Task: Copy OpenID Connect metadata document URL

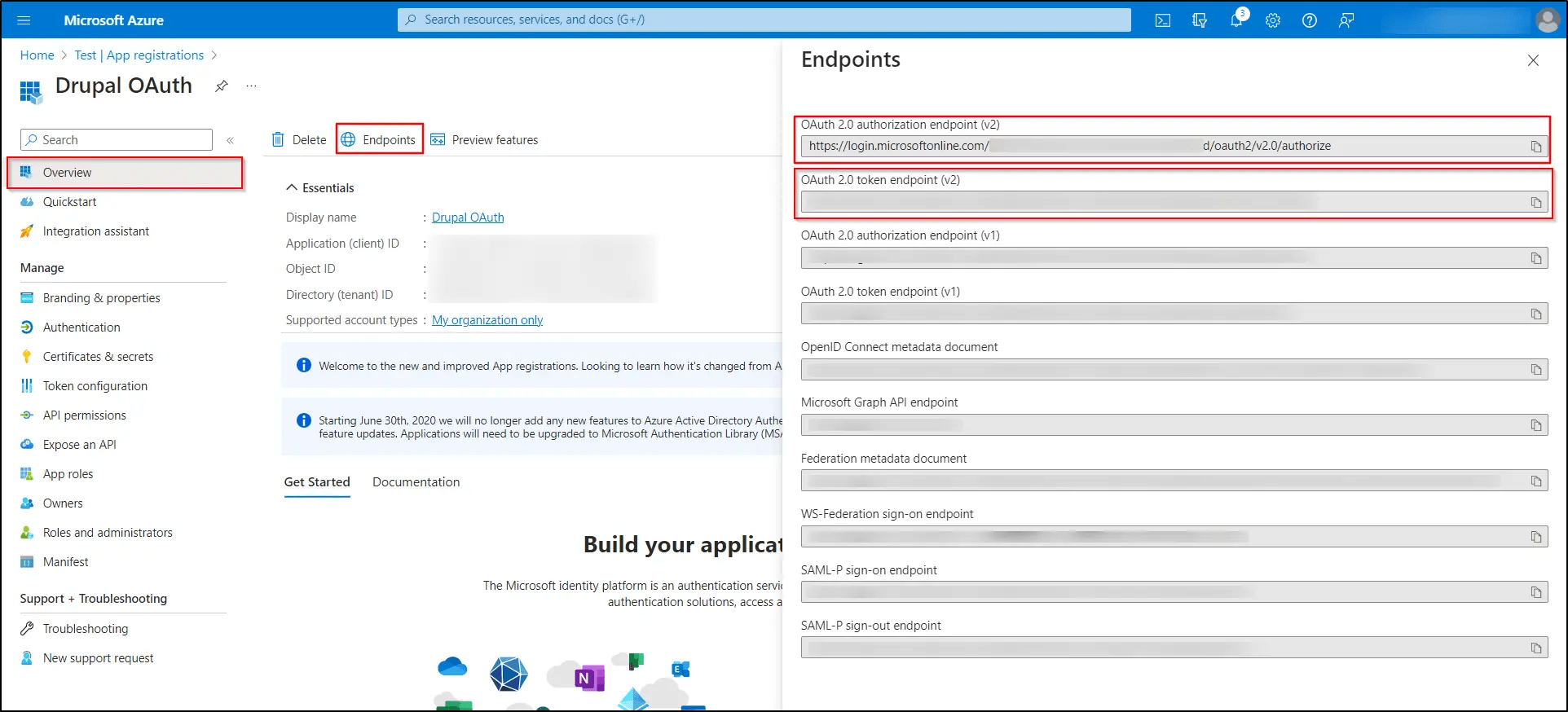Action: click(1536, 369)
